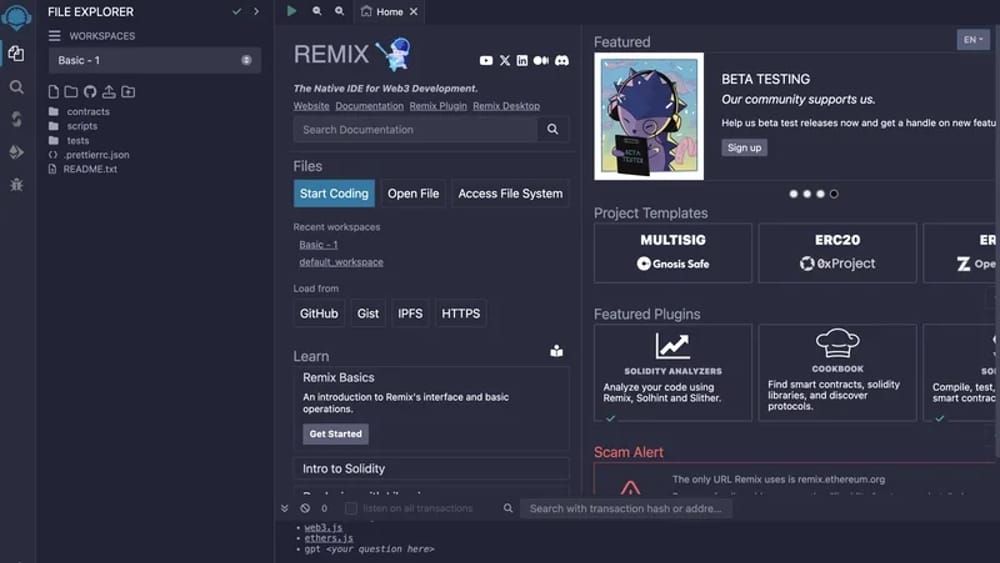The image size is (1000, 563).
Task: Close the Home tab
Action: point(414,11)
